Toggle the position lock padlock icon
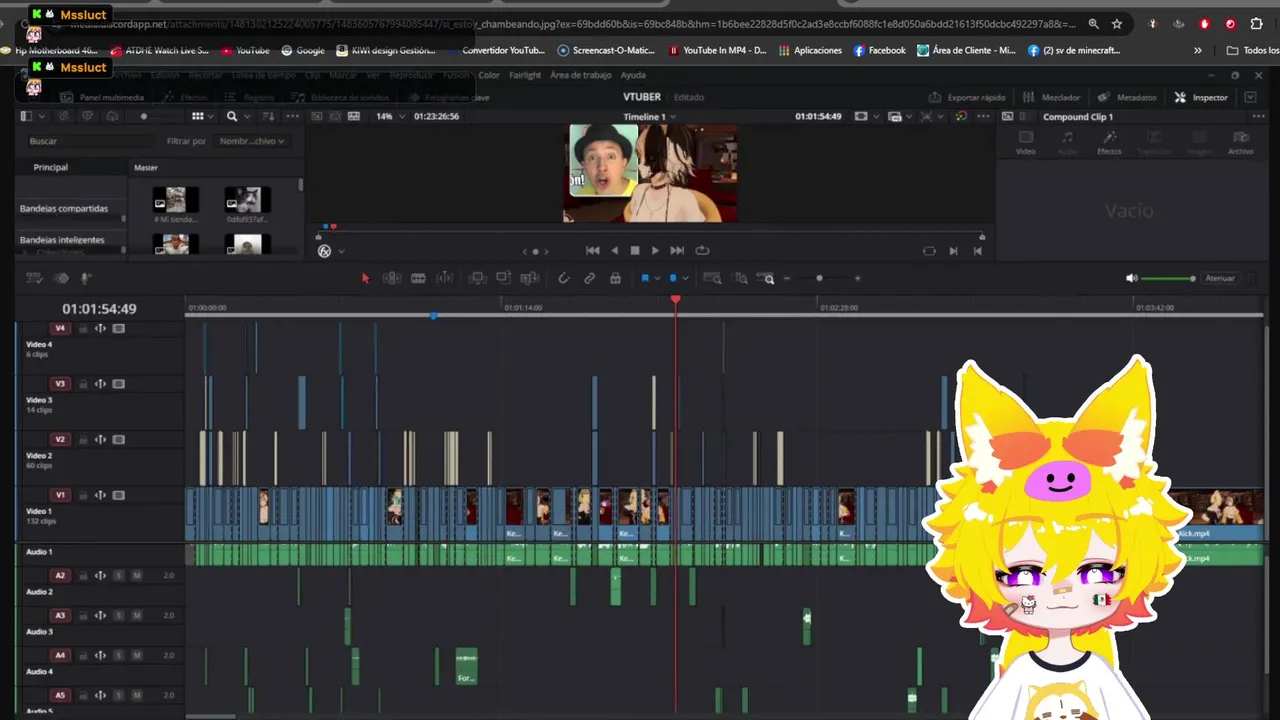This screenshot has width=1280, height=720. [615, 278]
